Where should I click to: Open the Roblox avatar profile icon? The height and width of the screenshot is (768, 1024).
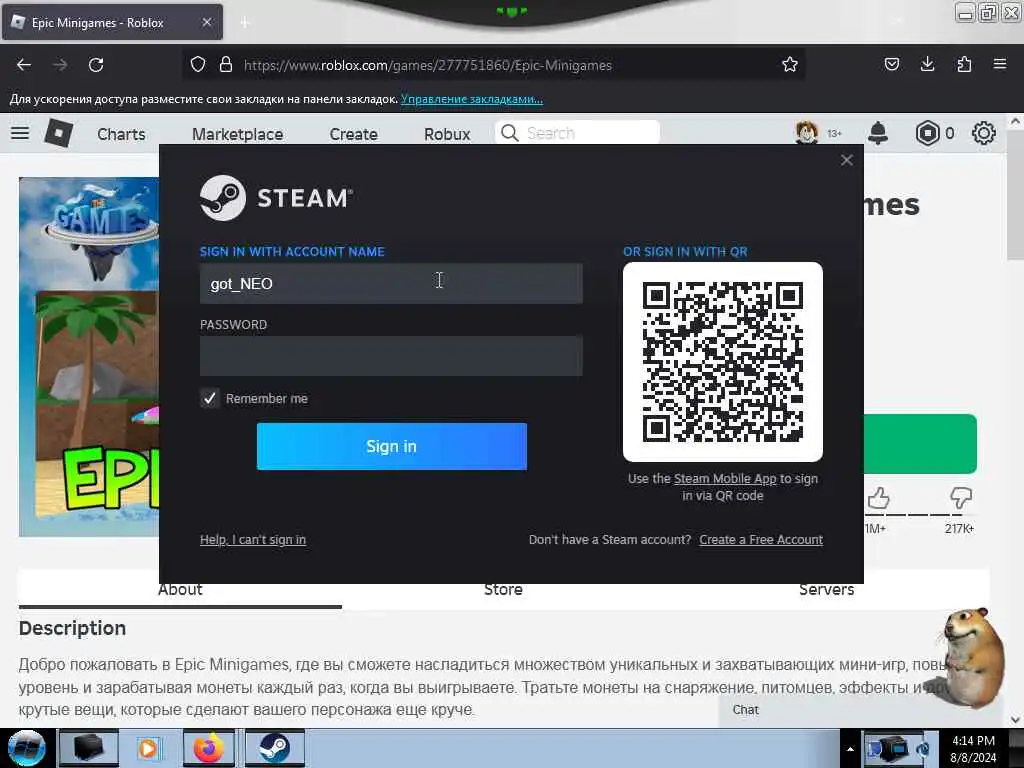click(807, 133)
